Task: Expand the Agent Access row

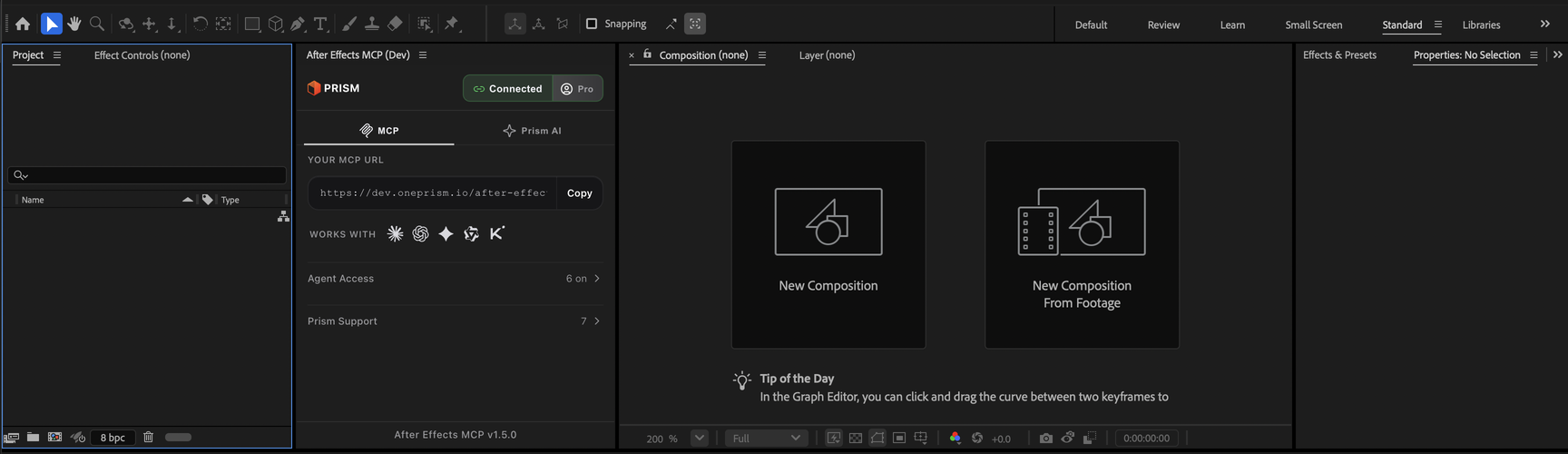Action: pos(455,279)
